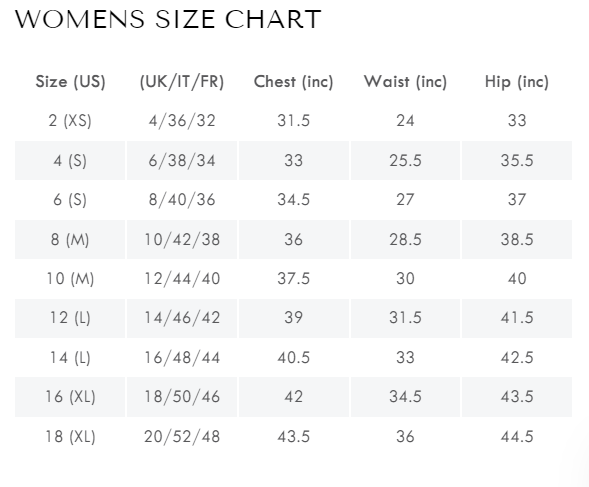Select hip value 44.5
Screen dimensions: 589x487
click(x=517, y=436)
